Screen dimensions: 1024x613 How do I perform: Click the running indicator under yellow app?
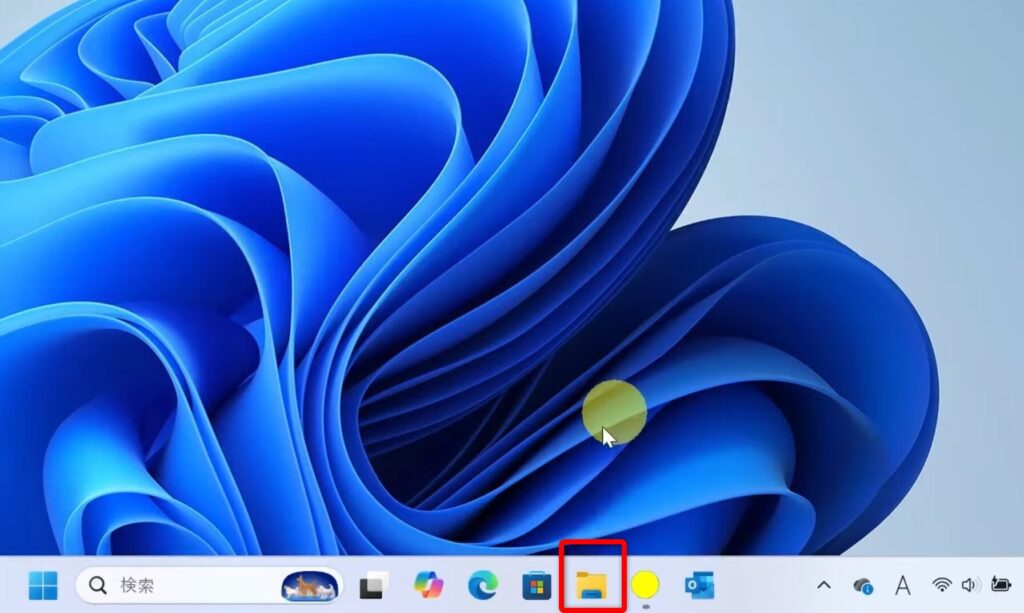point(646,606)
